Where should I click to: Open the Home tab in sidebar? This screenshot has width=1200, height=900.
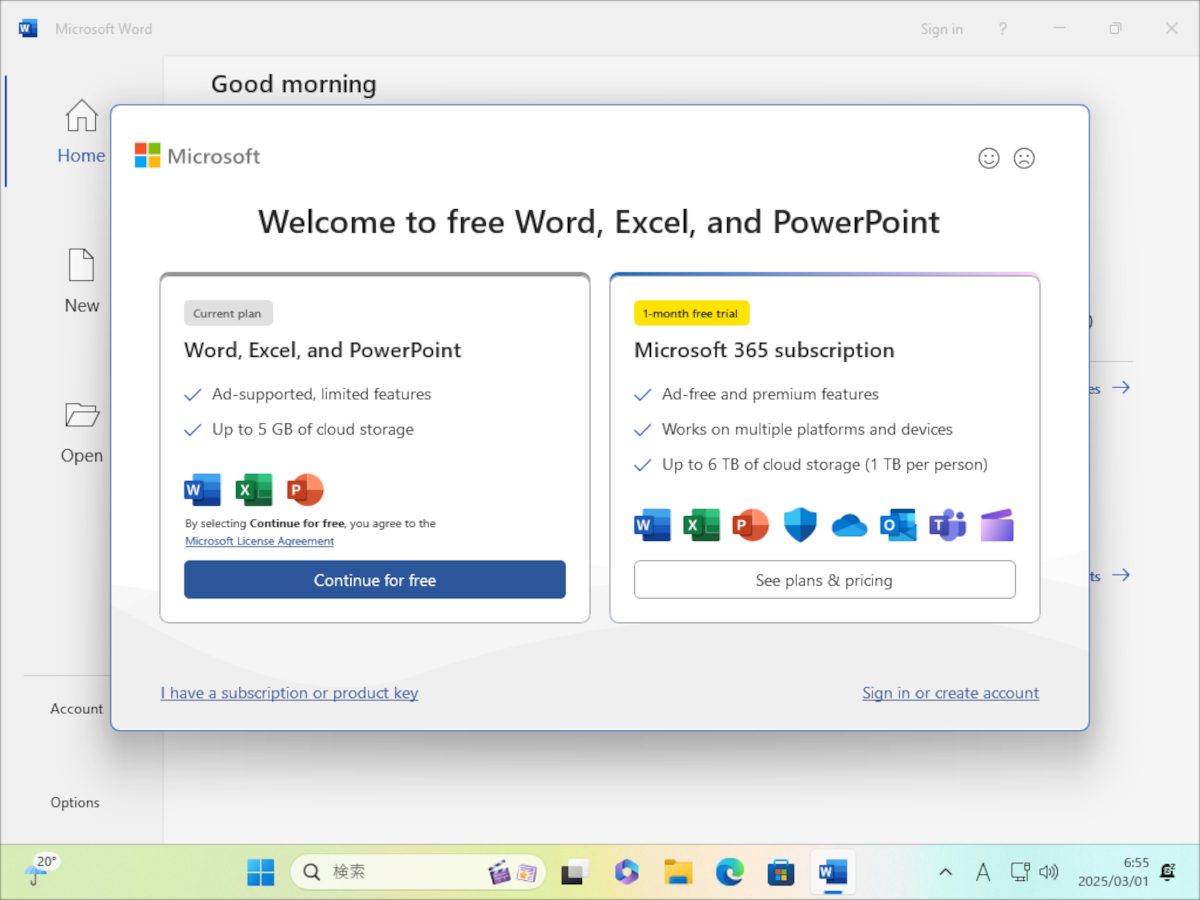coord(81,132)
